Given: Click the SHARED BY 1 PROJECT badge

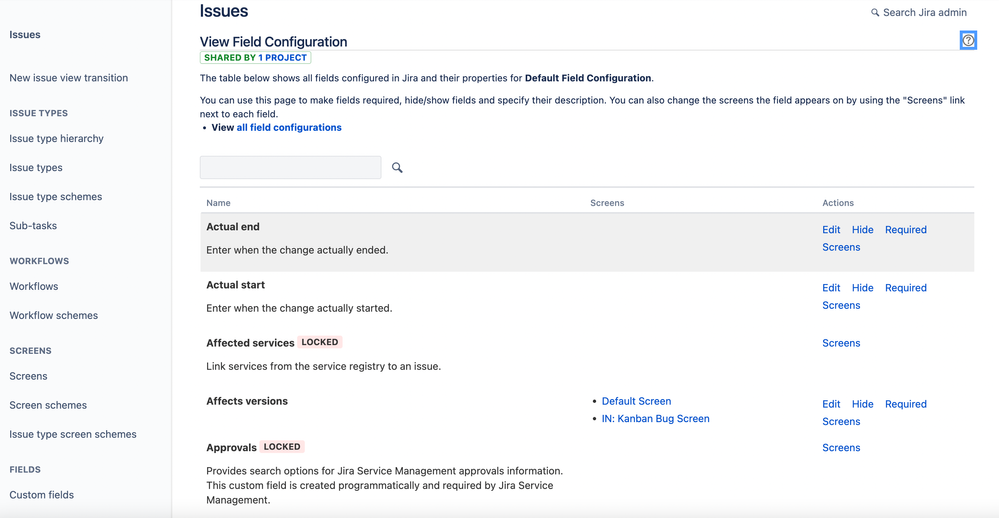Looking at the screenshot, I should [255, 58].
